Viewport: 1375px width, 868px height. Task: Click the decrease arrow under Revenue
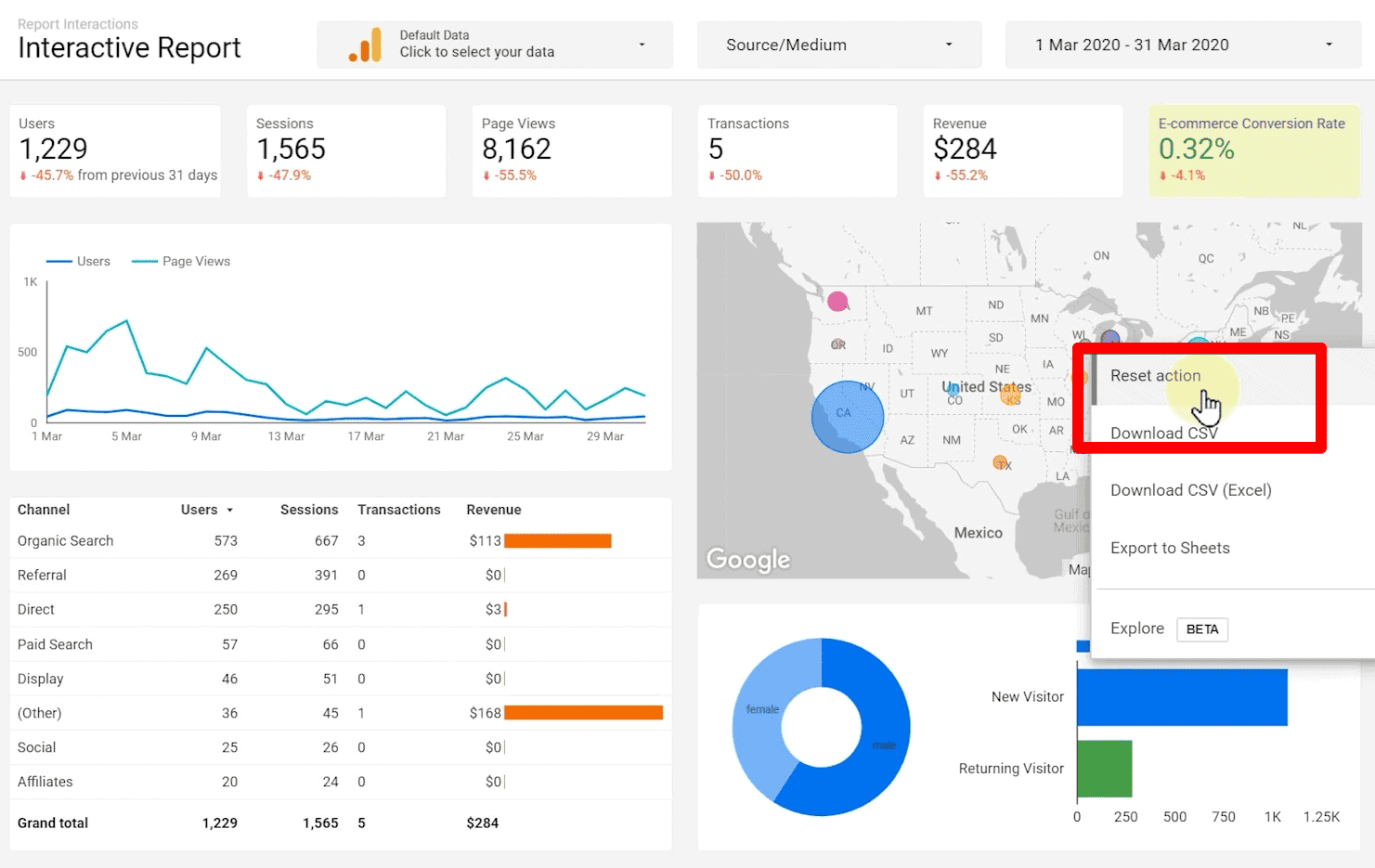tap(940, 175)
